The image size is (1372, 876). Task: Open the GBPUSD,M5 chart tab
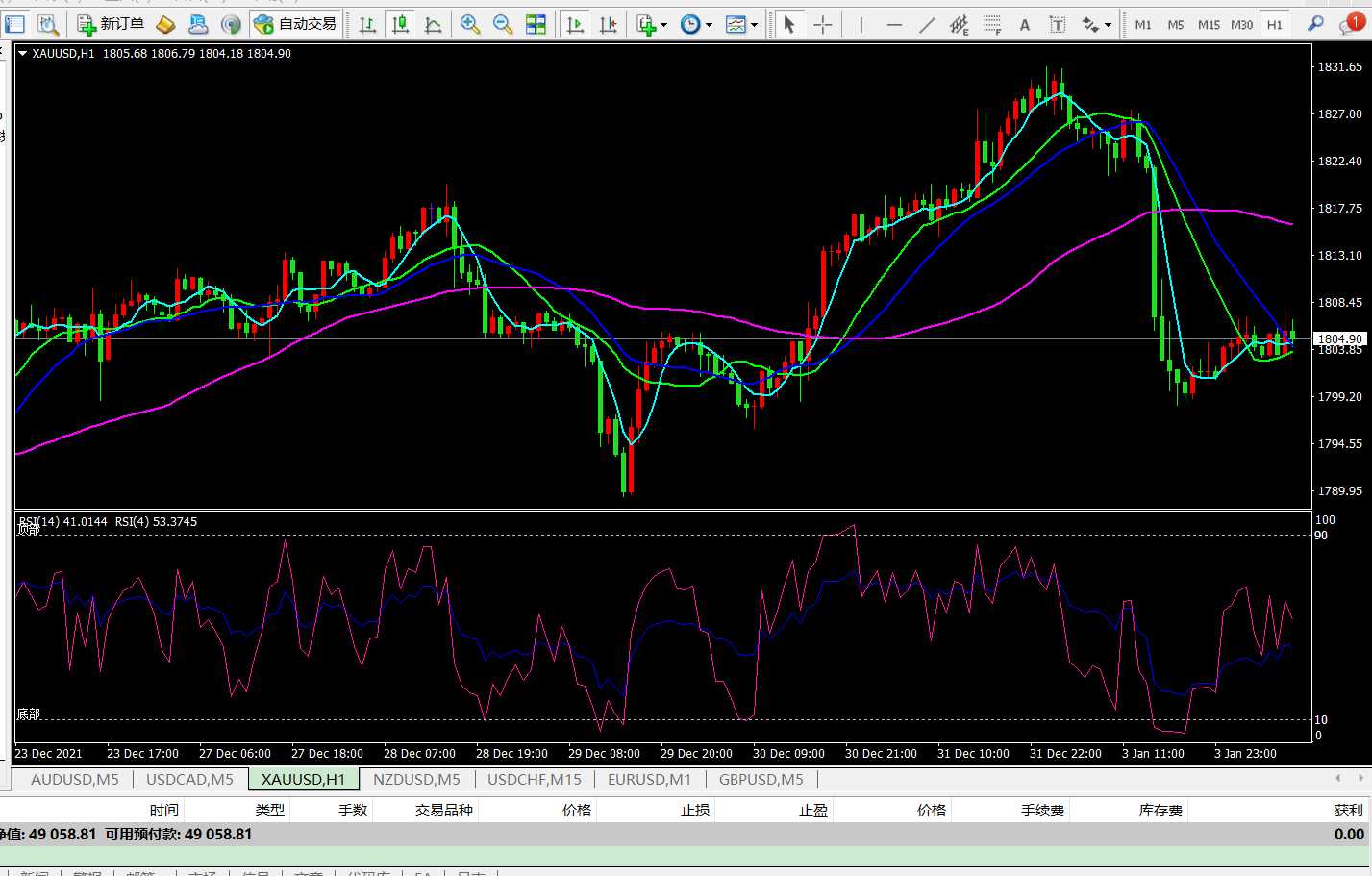761,779
